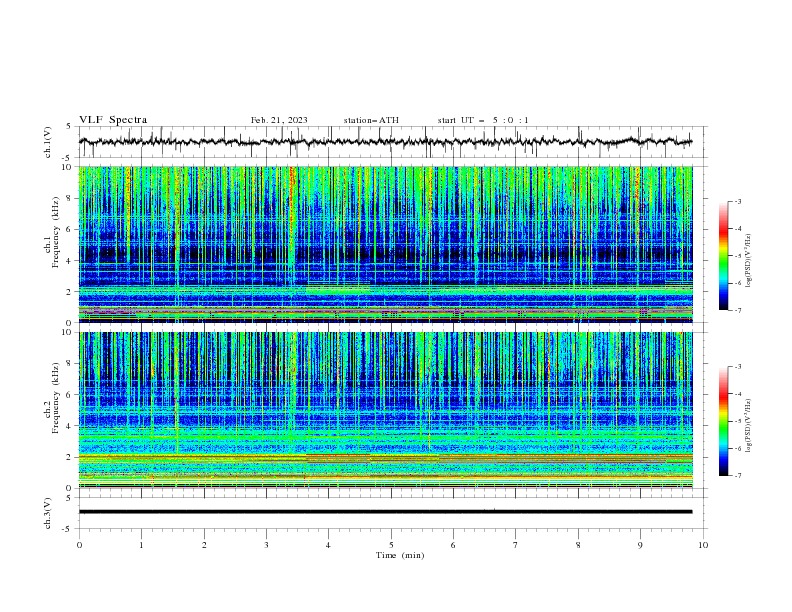This screenshot has height=612, width=792.
Task: Click time axis tick label '7'
Action: click(516, 545)
